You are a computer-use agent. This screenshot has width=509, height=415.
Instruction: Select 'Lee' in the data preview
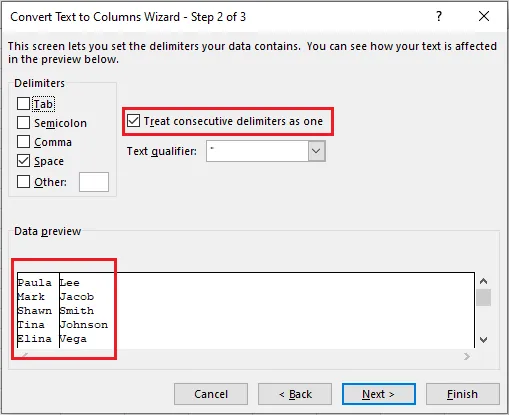coord(70,283)
